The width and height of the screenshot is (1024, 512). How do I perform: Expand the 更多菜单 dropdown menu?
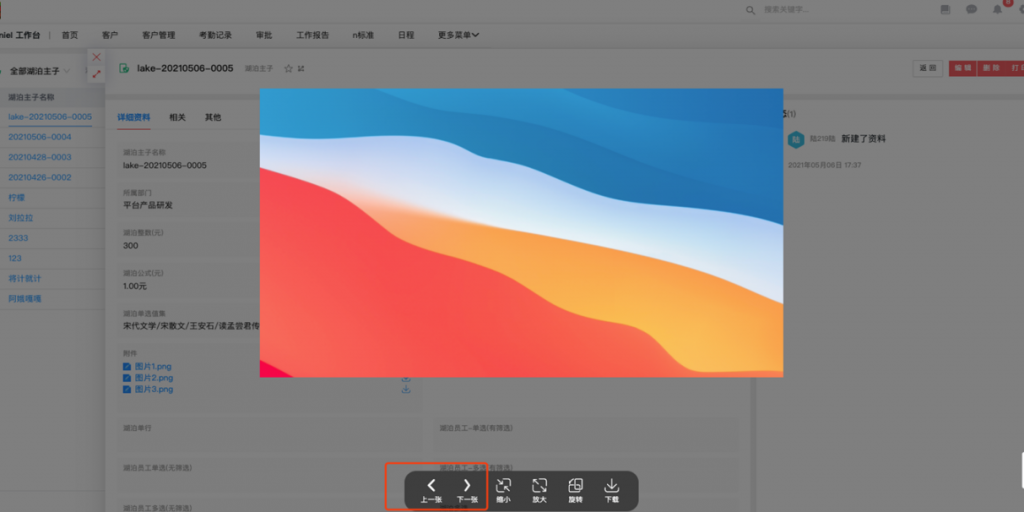[x=458, y=35]
